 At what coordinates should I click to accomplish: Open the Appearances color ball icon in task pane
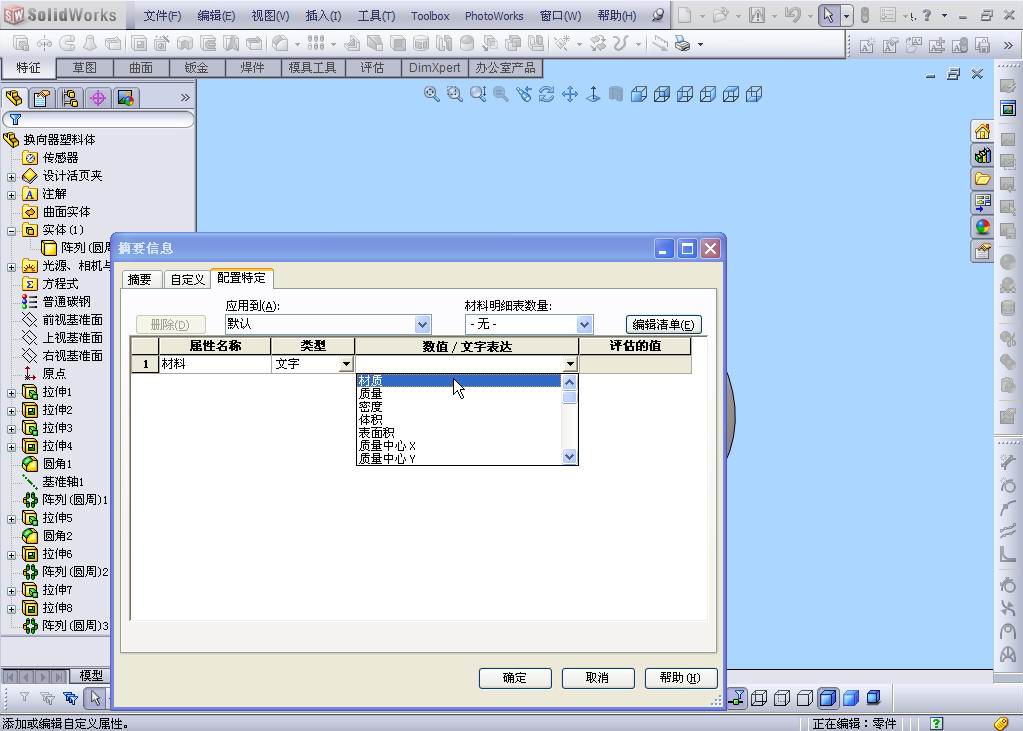click(x=983, y=227)
